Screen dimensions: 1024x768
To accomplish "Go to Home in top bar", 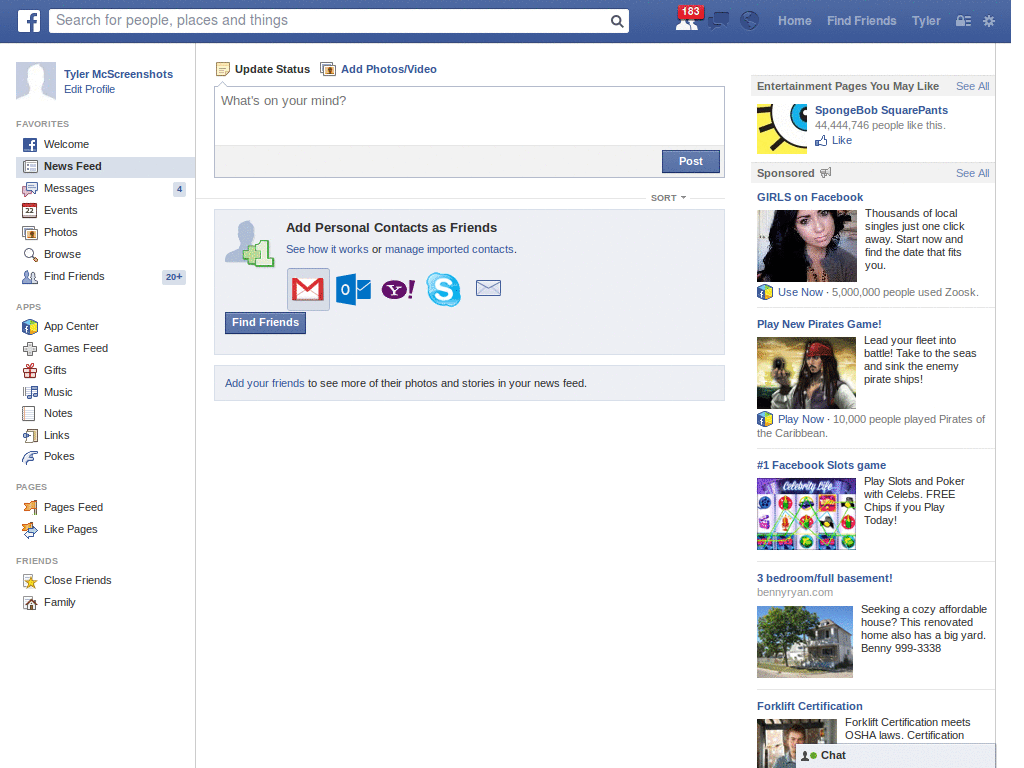I will 794,21.
